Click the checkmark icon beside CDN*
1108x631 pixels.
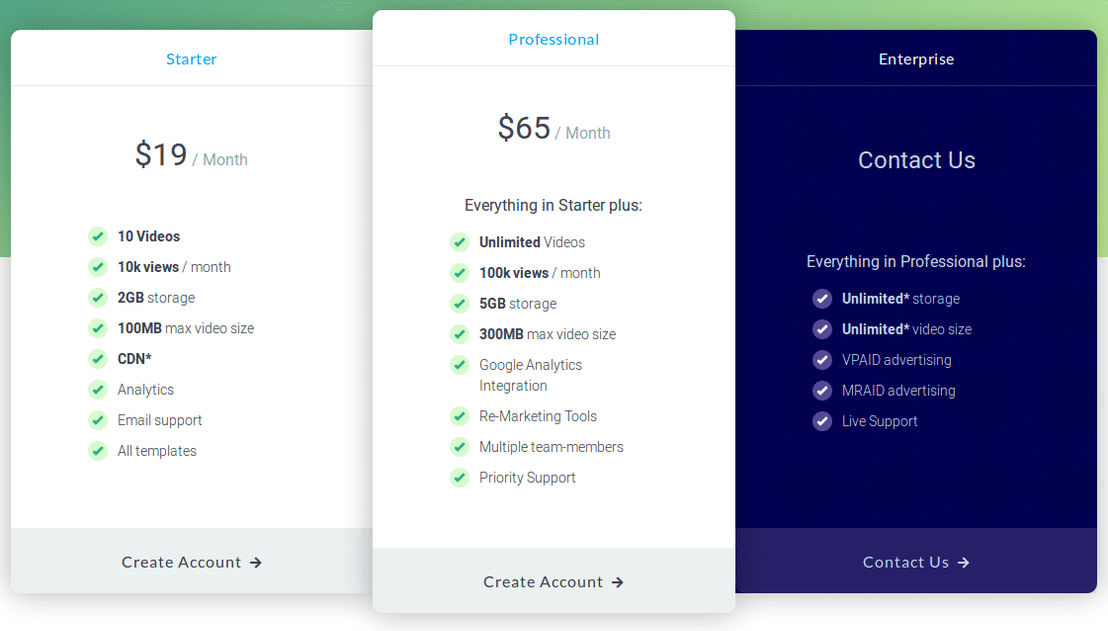coord(98,359)
